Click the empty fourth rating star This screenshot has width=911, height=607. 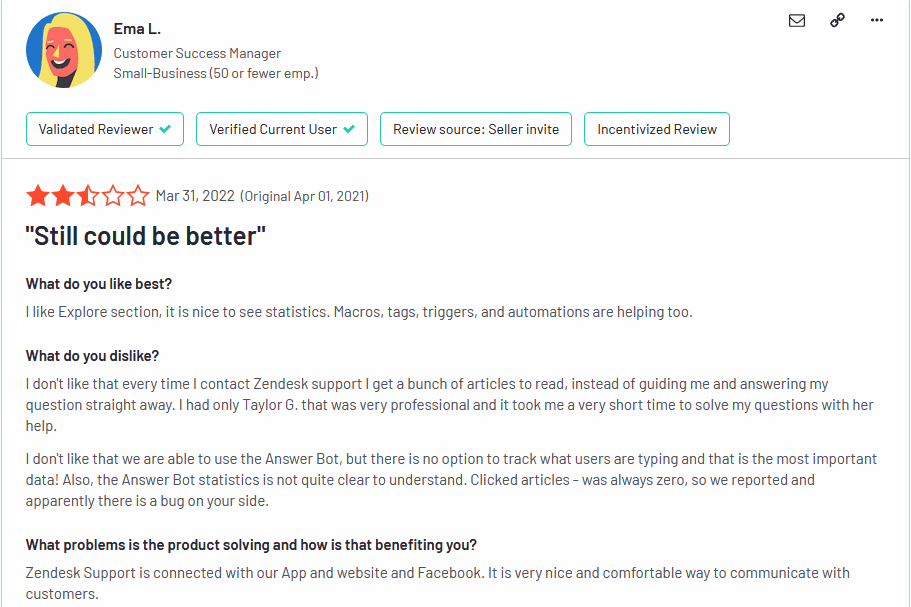click(113, 196)
